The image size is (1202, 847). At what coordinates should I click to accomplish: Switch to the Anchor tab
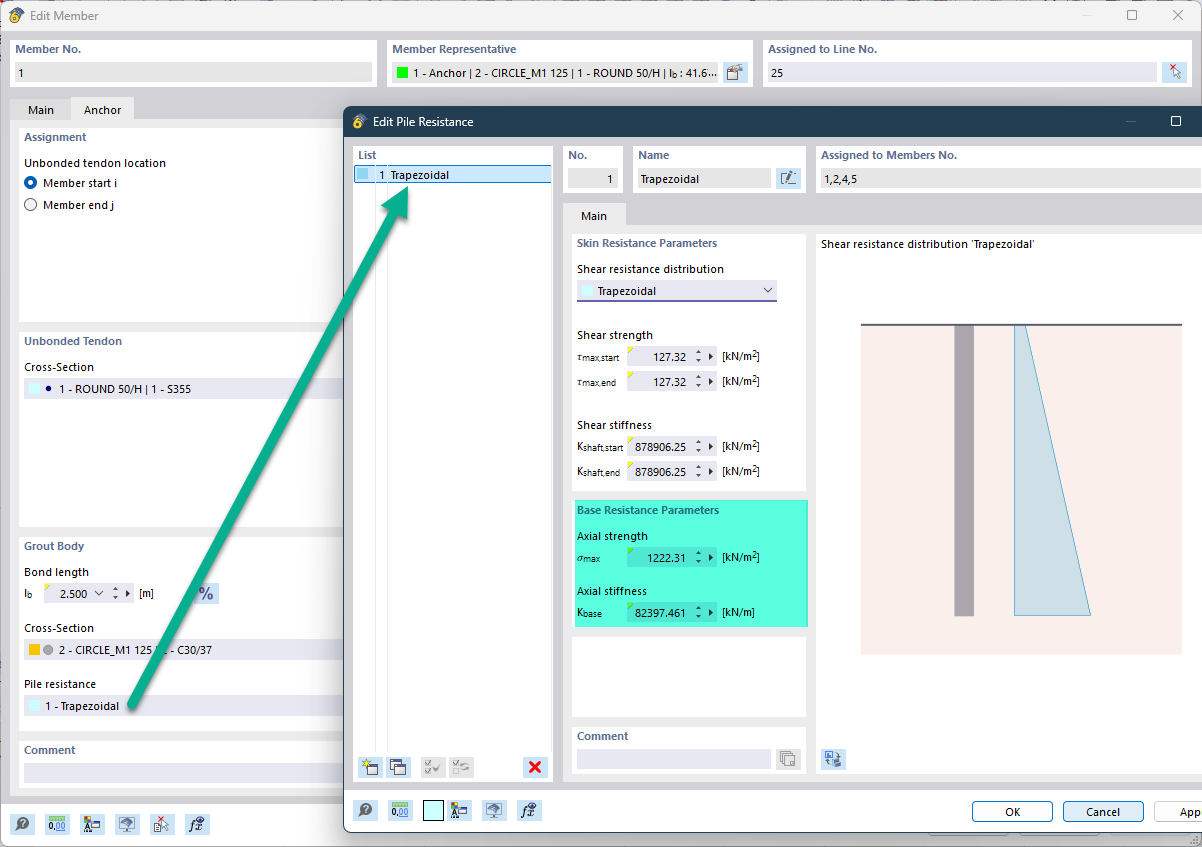102,110
